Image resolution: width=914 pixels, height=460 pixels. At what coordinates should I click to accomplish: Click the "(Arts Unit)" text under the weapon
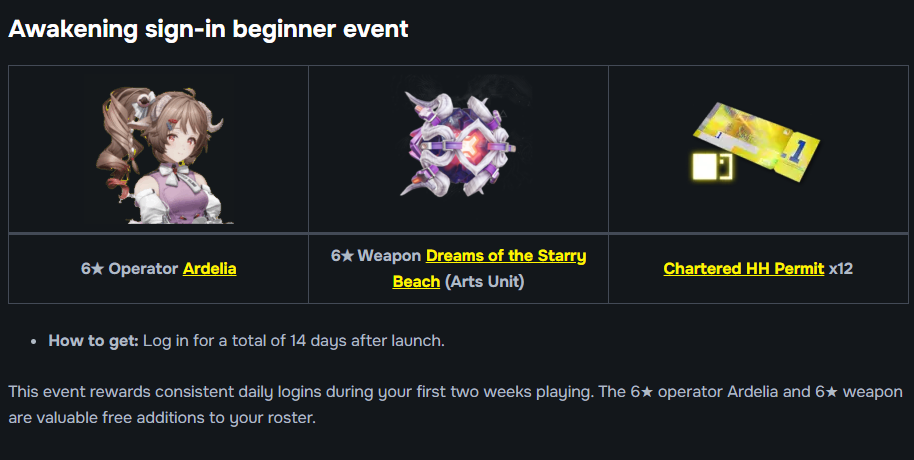[484, 282]
